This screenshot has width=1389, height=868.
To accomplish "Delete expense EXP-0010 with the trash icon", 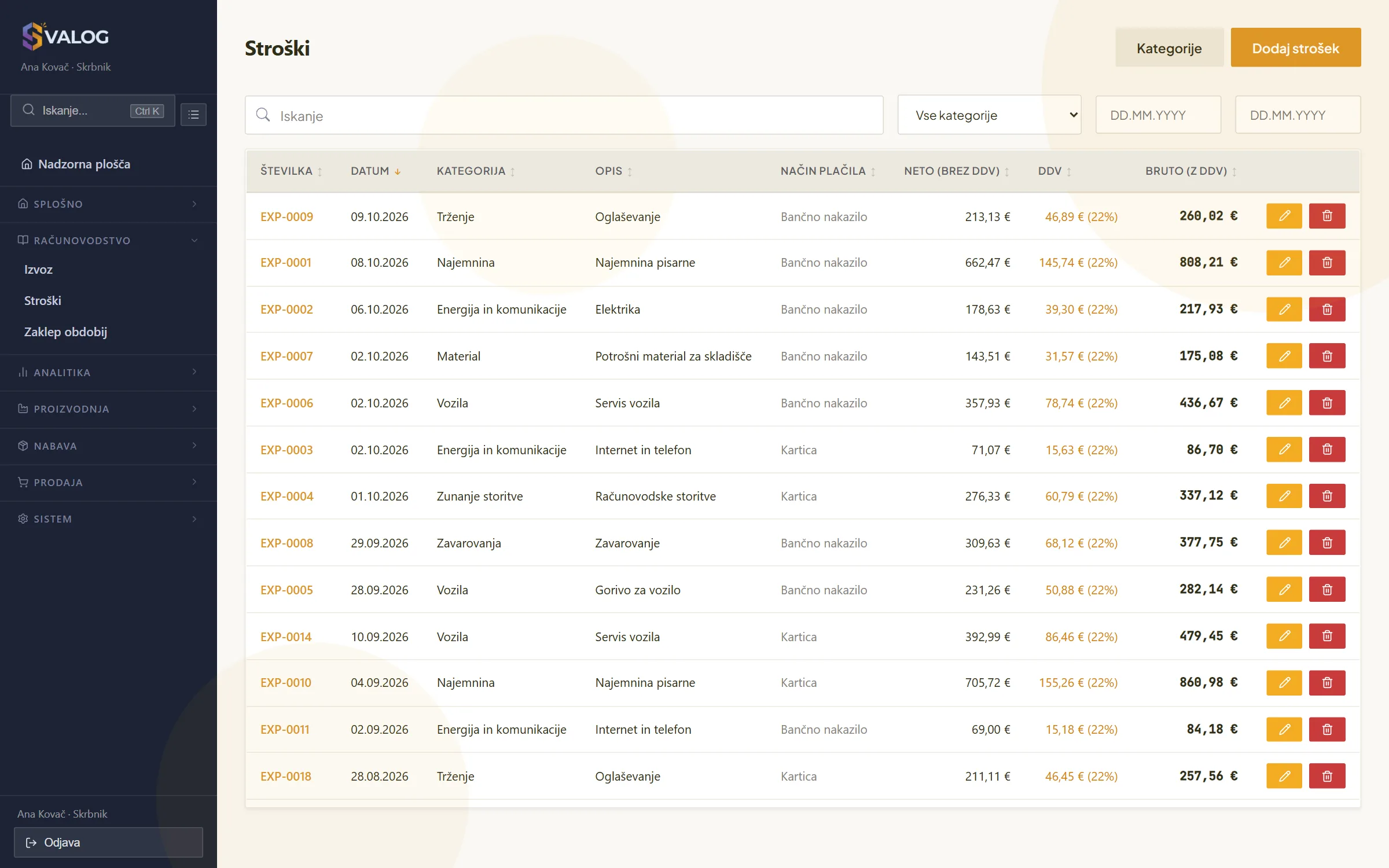I will point(1327,683).
